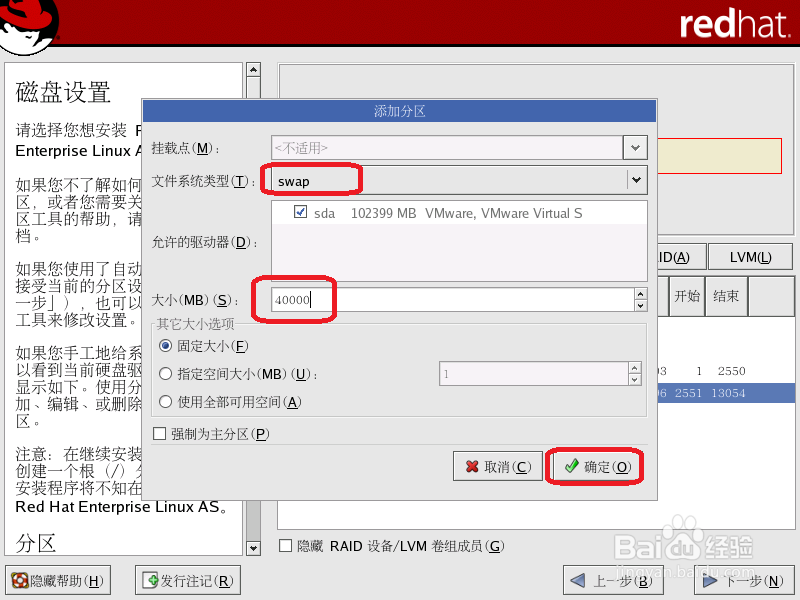Decrease the specified space spinner value
800x600 pixels.
tap(634, 380)
